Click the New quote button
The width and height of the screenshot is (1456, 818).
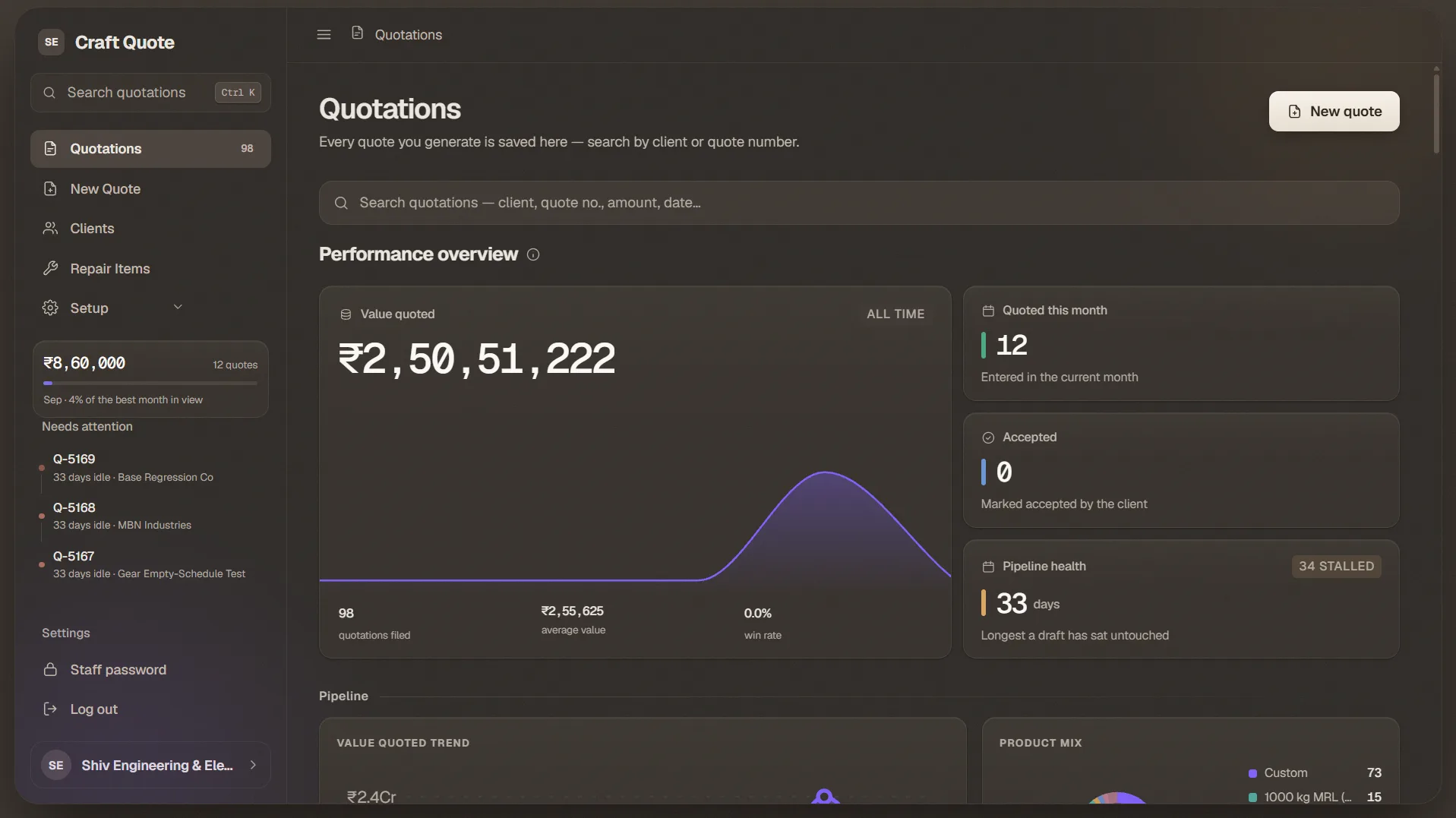click(x=1334, y=112)
